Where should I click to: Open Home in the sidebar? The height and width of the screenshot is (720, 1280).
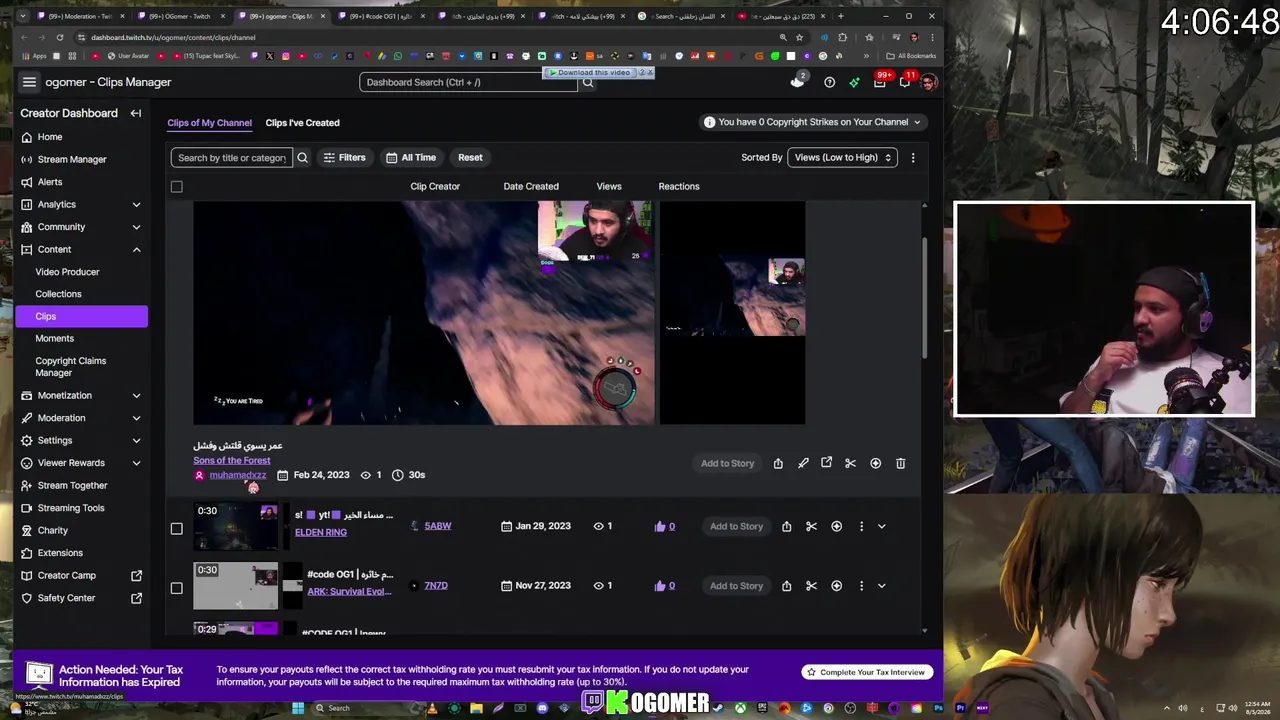(49, 137)
